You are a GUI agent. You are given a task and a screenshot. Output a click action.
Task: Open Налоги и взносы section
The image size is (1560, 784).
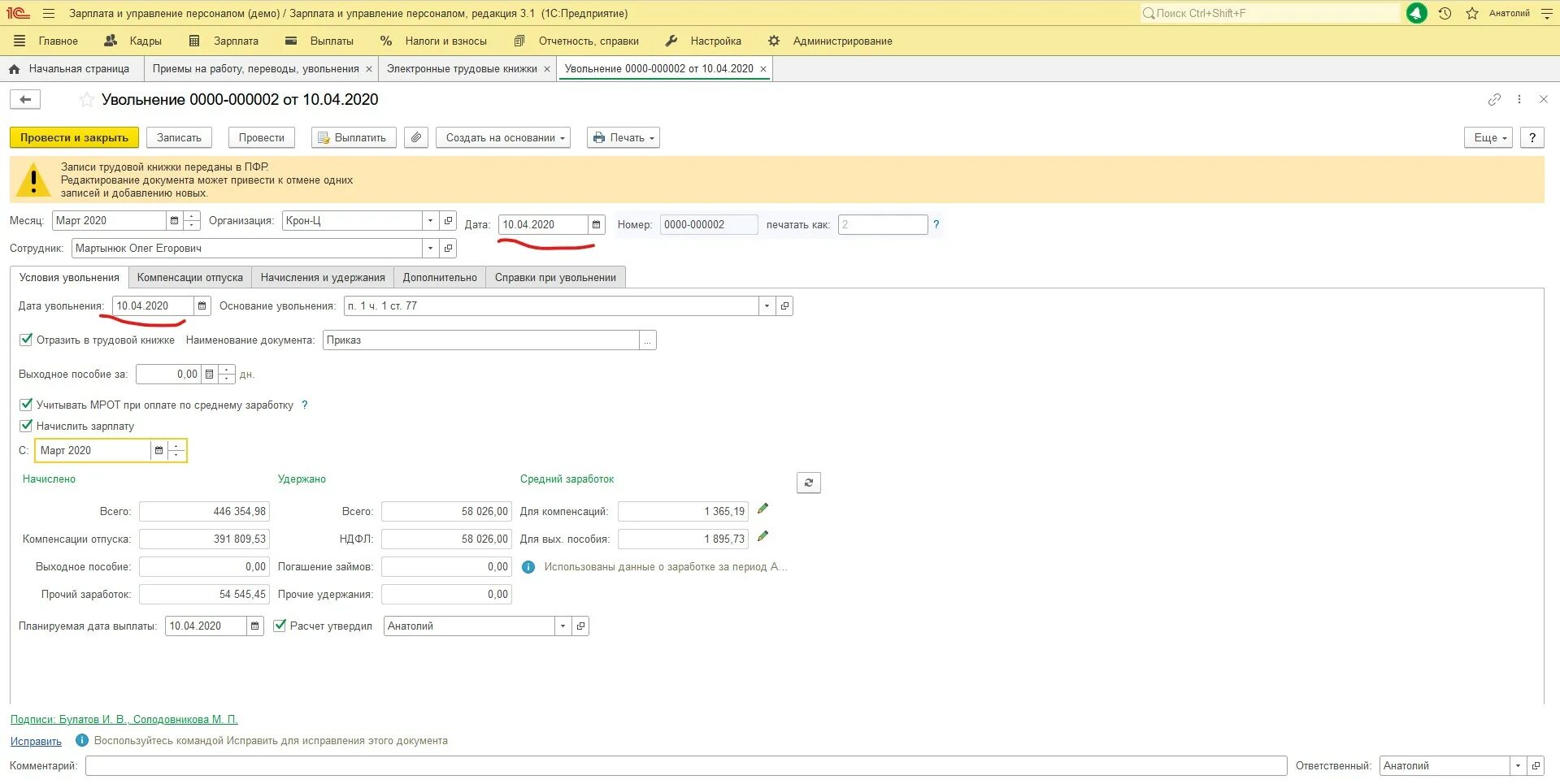[433, 41]
